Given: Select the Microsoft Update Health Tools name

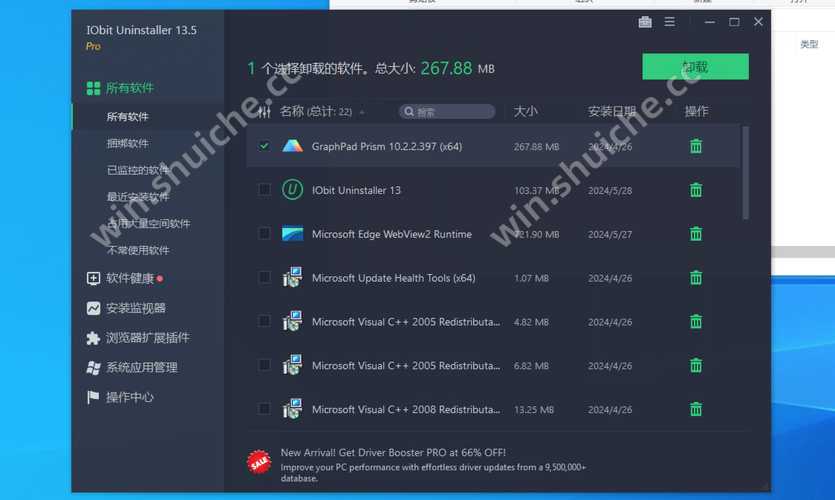Looking at the screenshot, I should (394, 278).
